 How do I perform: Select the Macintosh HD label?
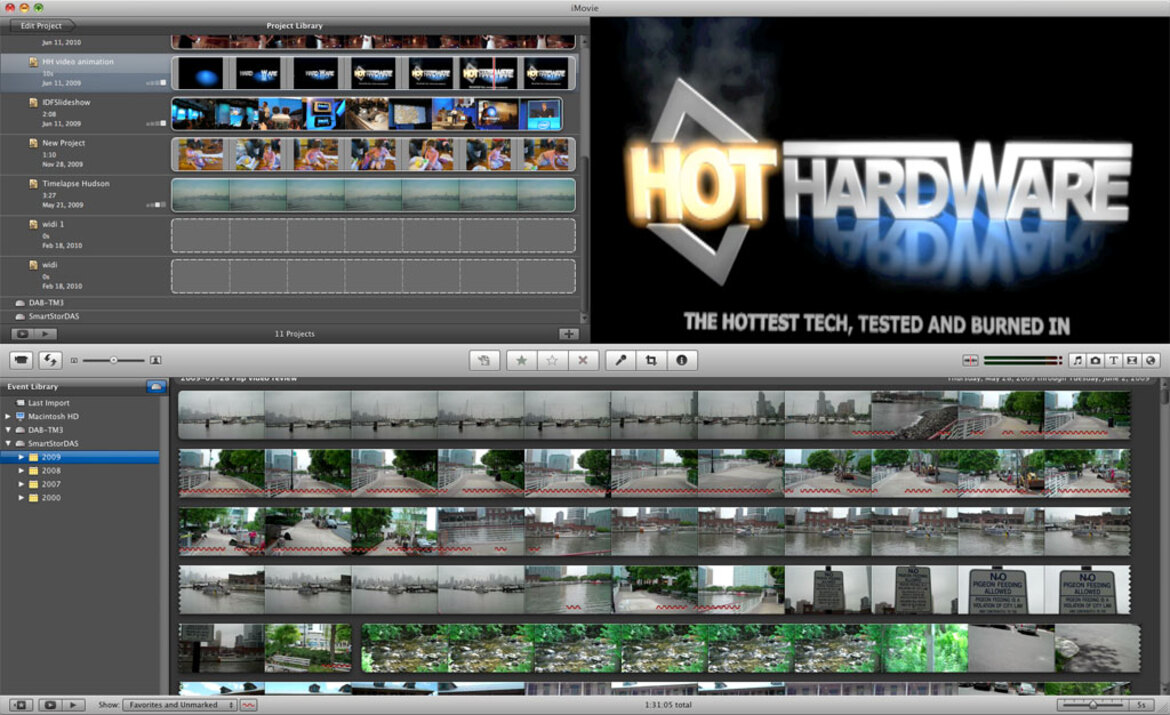click(x=53, y=416)
